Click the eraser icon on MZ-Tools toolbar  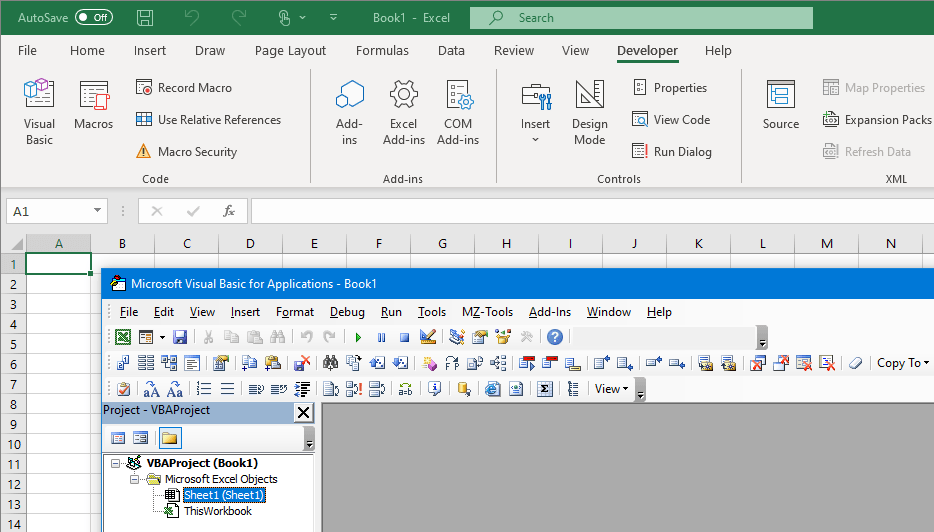pos(855,363)
